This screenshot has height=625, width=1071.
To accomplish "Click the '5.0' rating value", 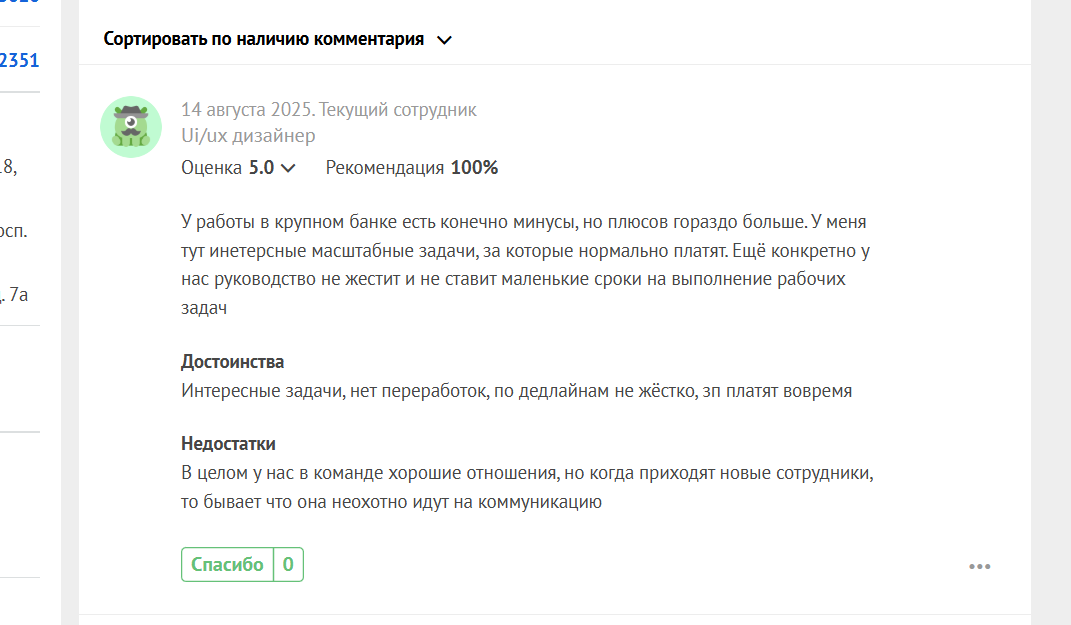I will click(x=261, y=167).
